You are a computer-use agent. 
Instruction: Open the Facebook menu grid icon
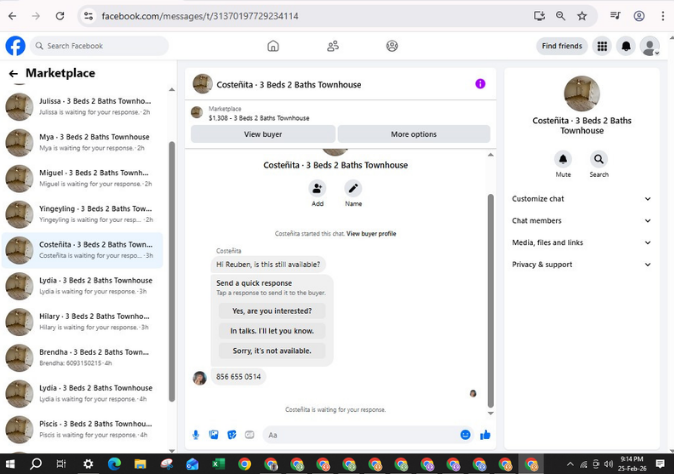pos(602,46)
